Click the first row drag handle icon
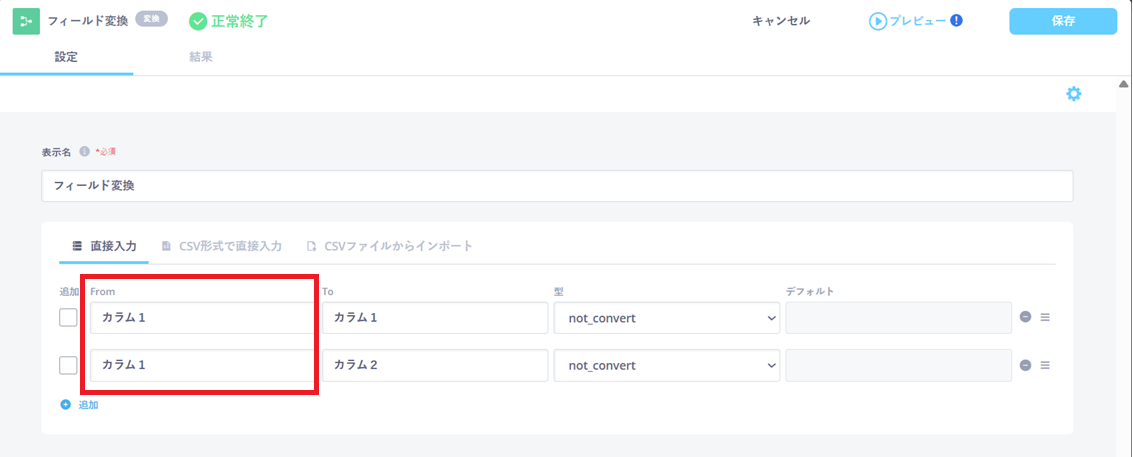The width and height of the screenshot is (1133, 457). (x=1045, y=318)
